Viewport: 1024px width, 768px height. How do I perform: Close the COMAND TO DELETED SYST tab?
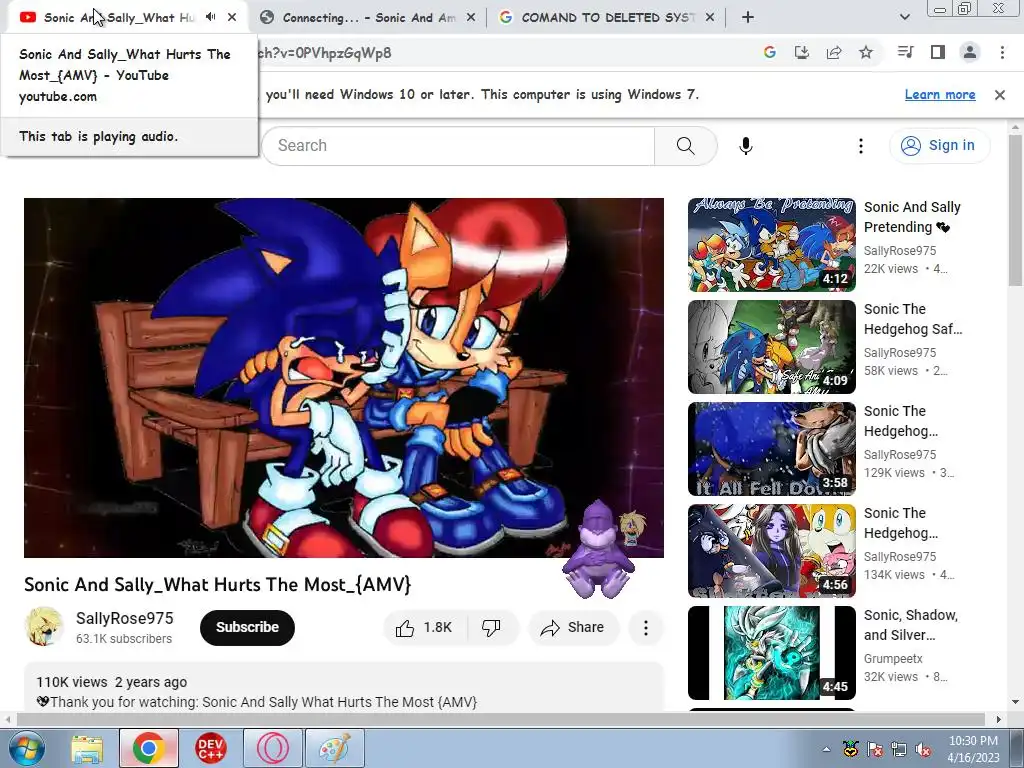710,18
